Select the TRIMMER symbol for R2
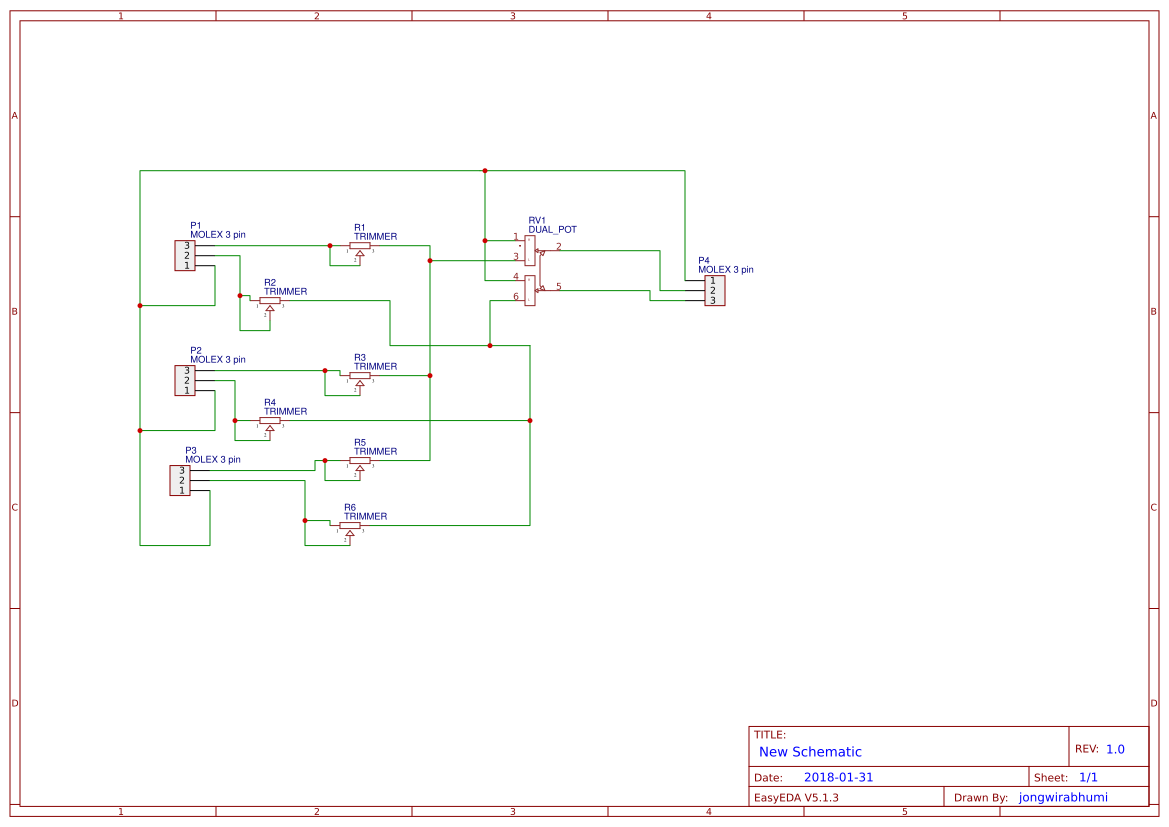This screenshot has height=827, width=1169. point(268,299)
